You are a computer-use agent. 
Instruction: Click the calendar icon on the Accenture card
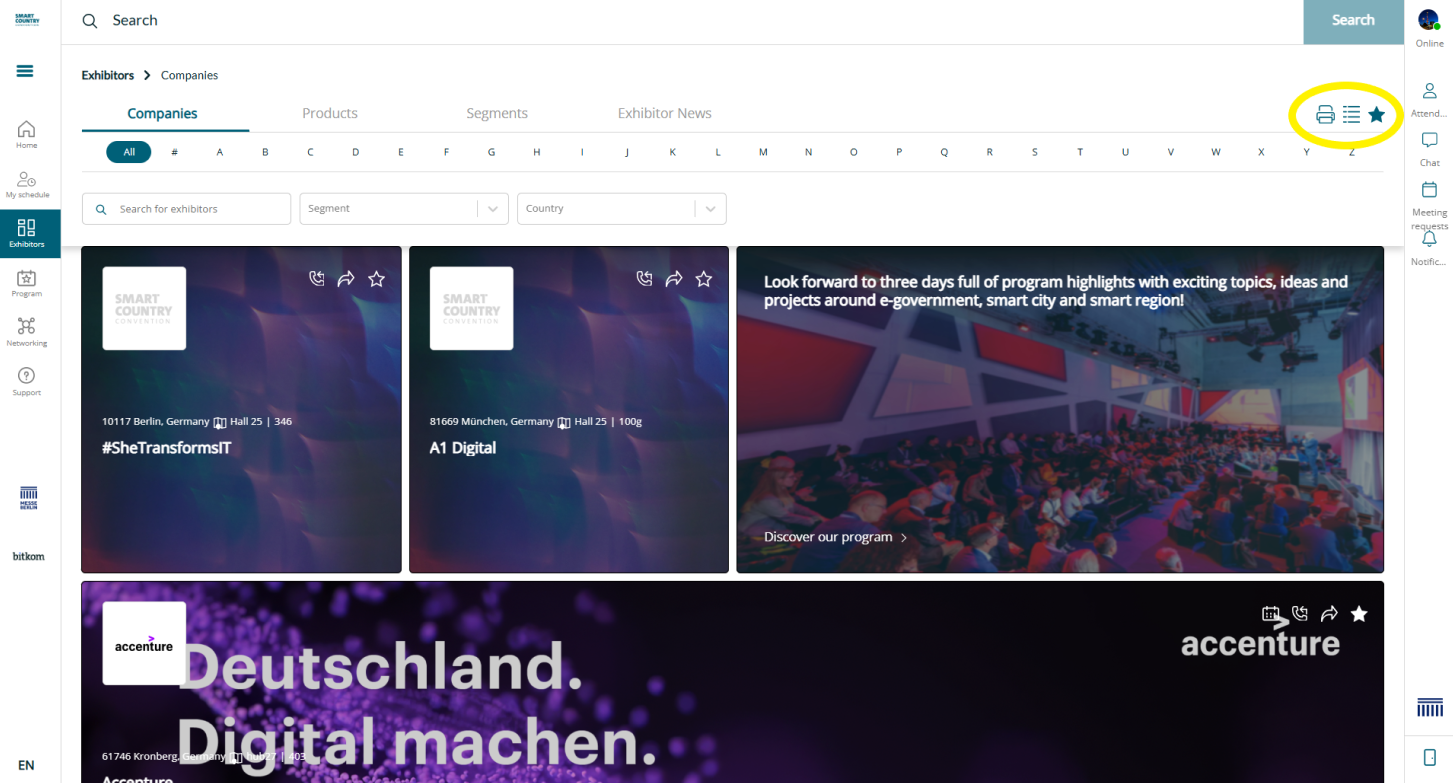[x=1270, y=614]
